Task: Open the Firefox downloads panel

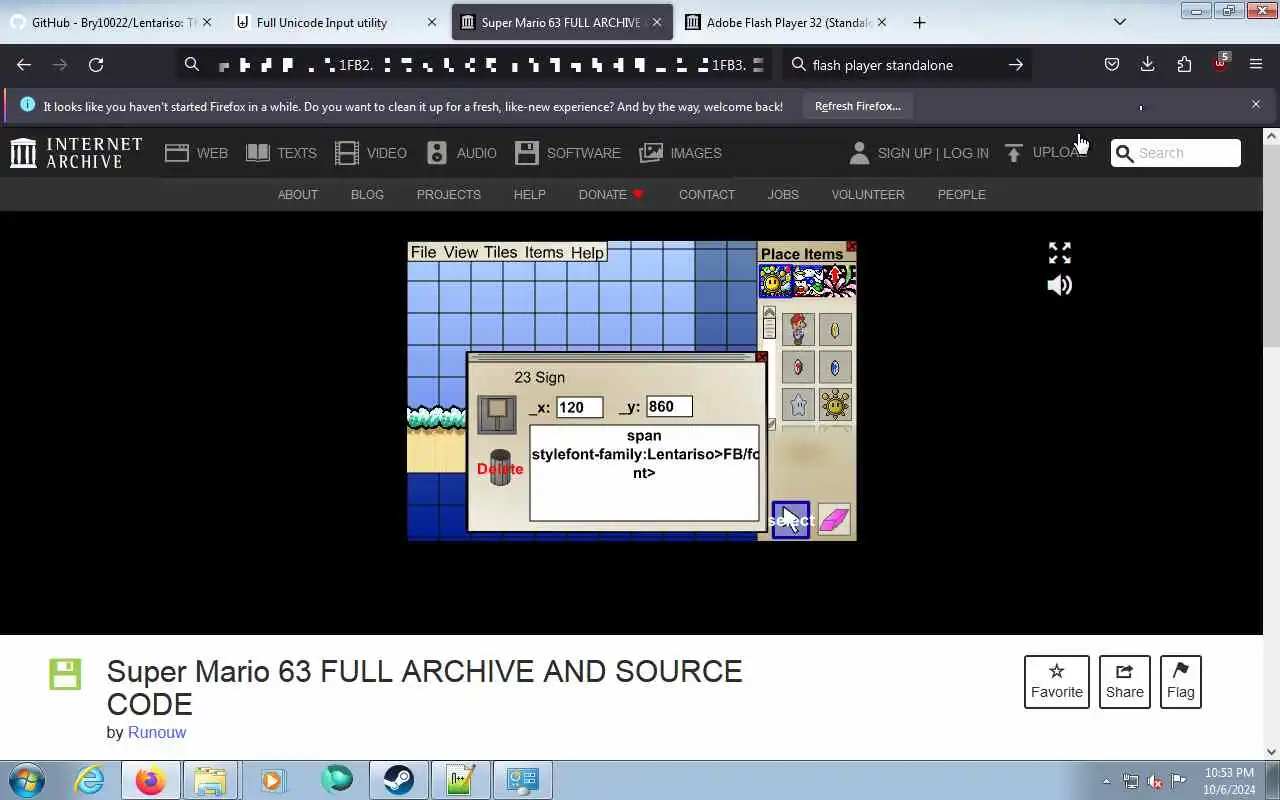Action: pos(1147,64)
